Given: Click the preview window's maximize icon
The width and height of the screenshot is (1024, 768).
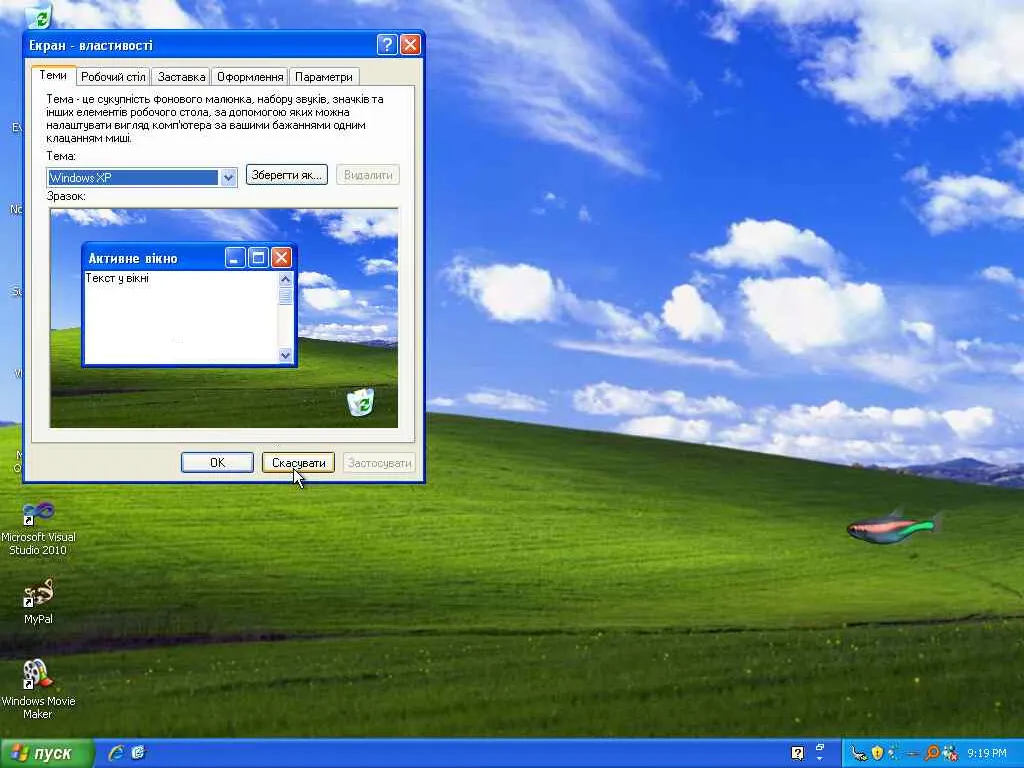Looking at the screenshot, I should tap(258, 258).
